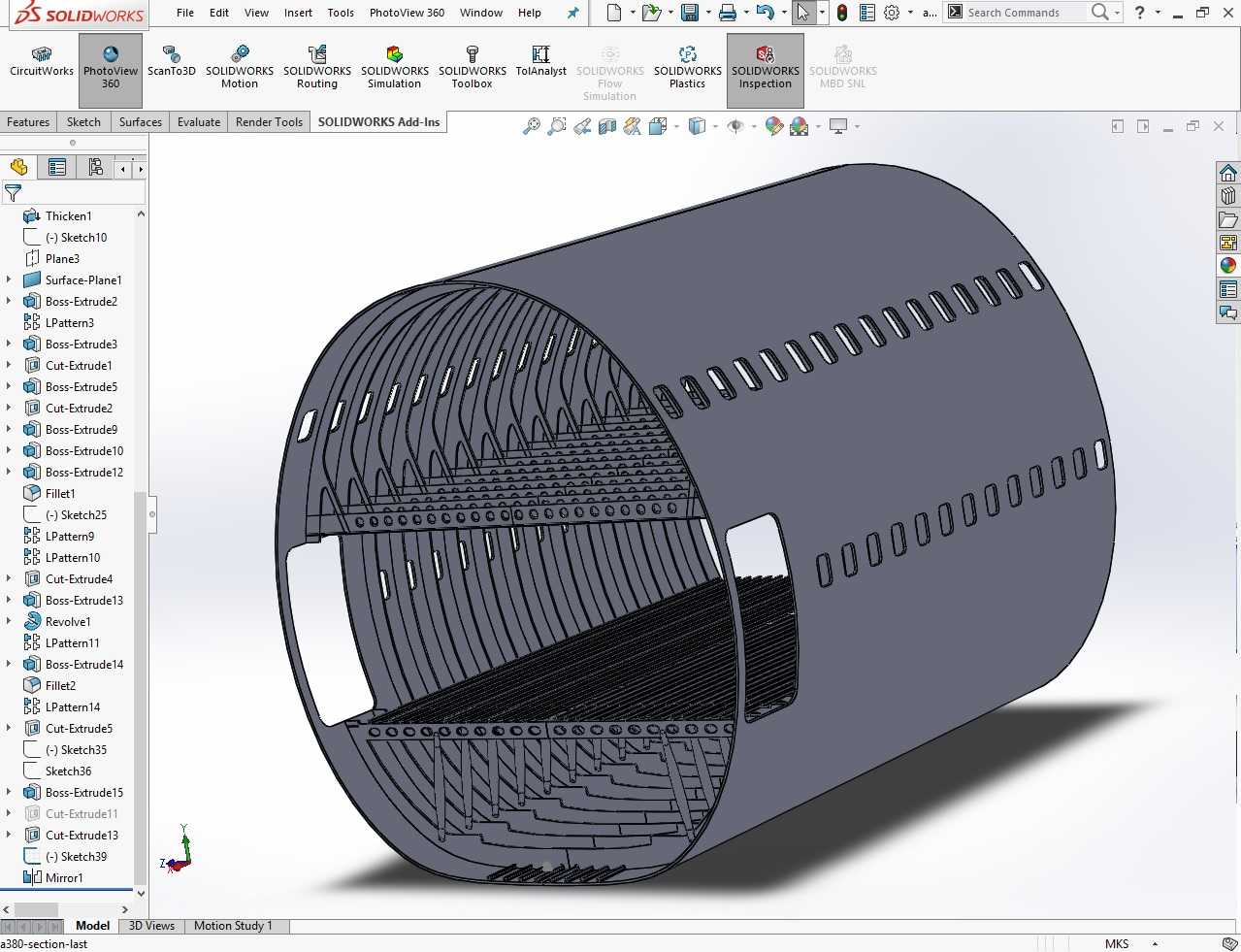Click the Display Style cube icon
Viewport: 1241px width, 952px height.
click(697, 126)
